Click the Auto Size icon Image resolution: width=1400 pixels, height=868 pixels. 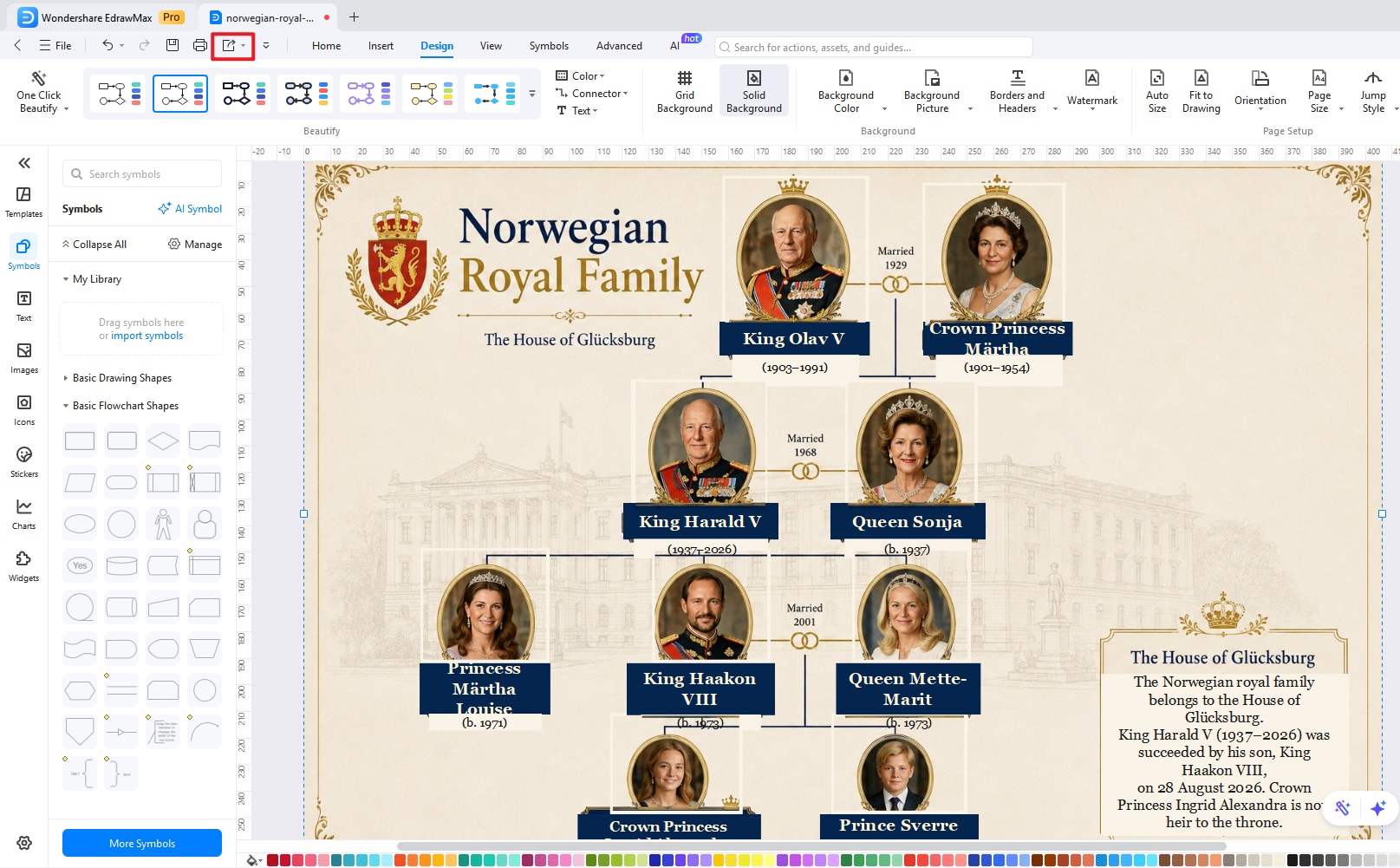(1157, 77)
